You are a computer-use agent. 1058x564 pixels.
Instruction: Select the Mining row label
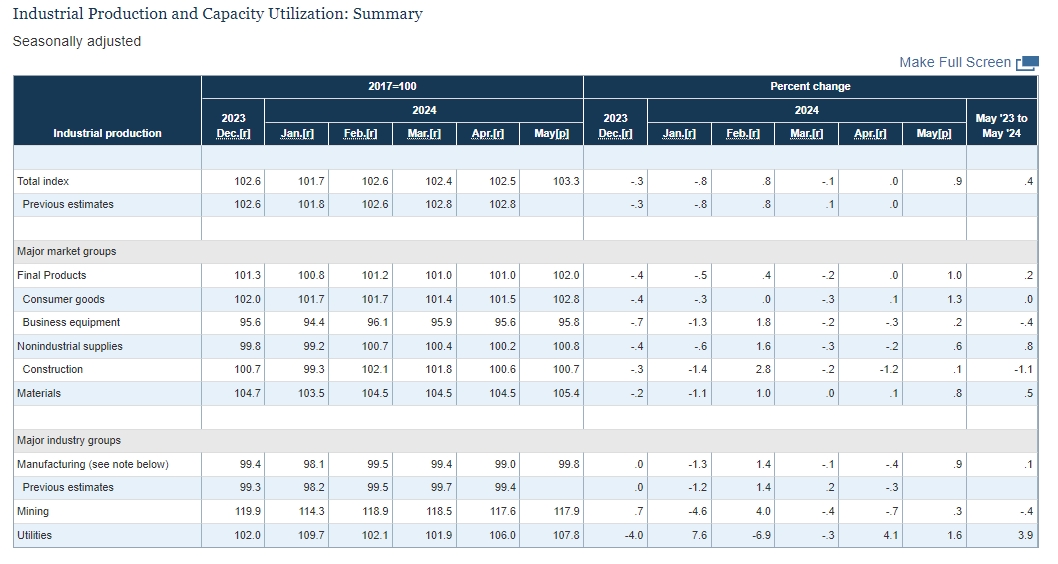click(x=33, y=511)
